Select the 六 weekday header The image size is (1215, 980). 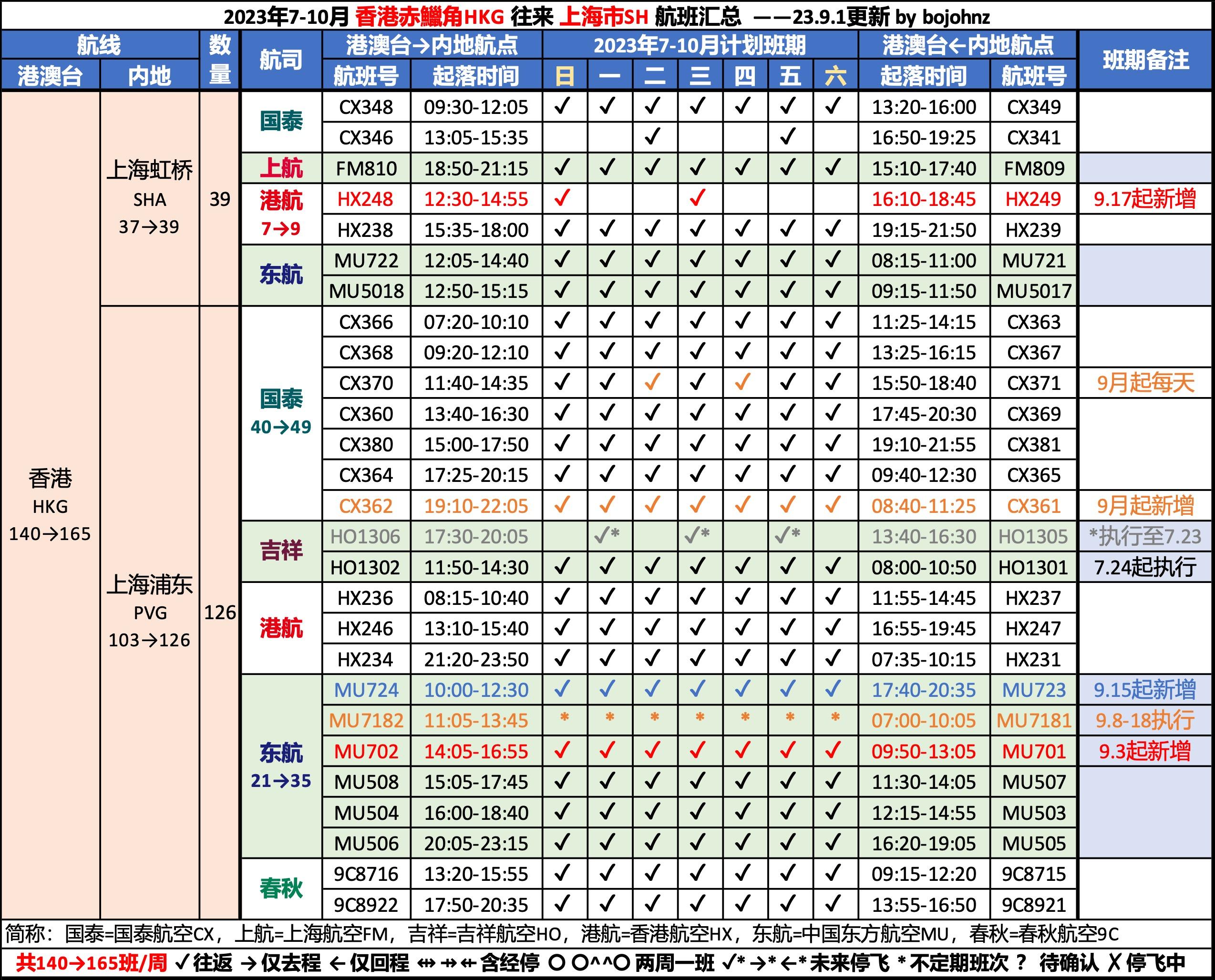[835, 76]
